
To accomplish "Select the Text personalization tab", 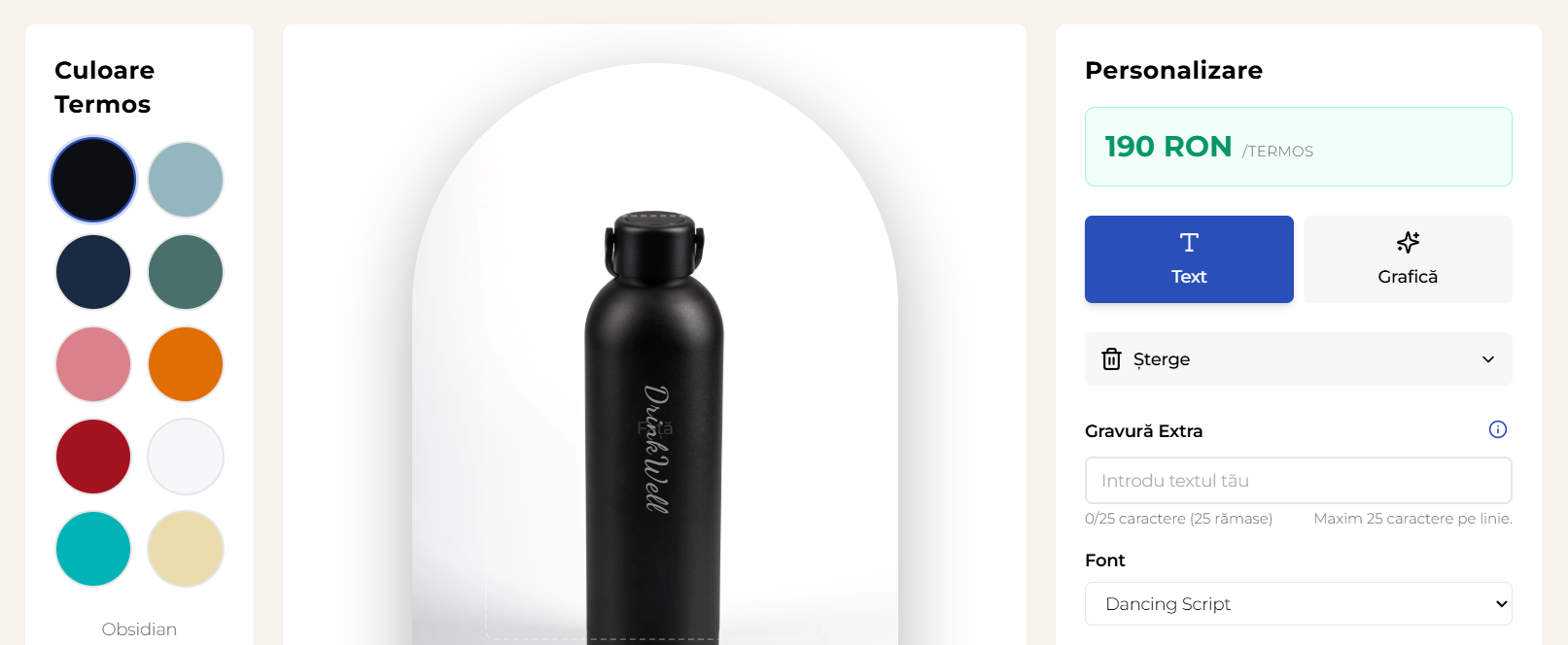I will [x=1189, y=259].
